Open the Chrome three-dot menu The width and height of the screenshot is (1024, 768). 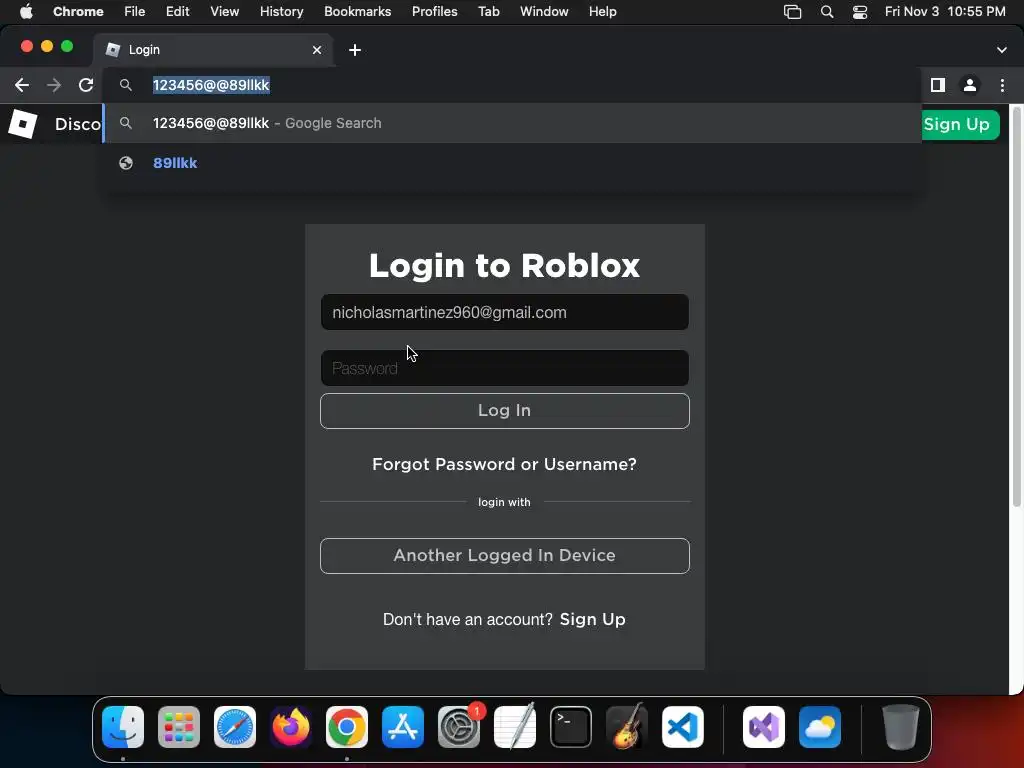point(1002,85)
